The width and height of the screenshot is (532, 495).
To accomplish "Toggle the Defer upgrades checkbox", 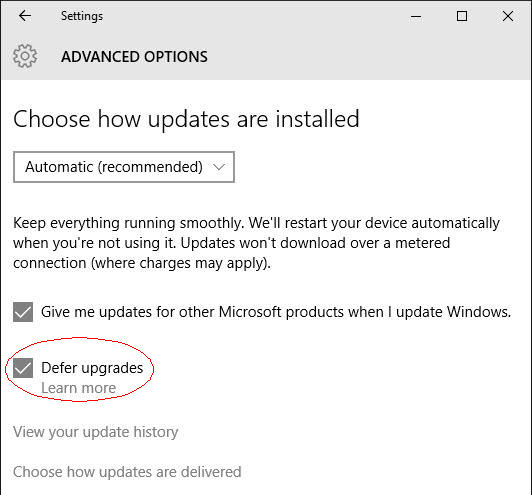I will click(x=23, y=368).
